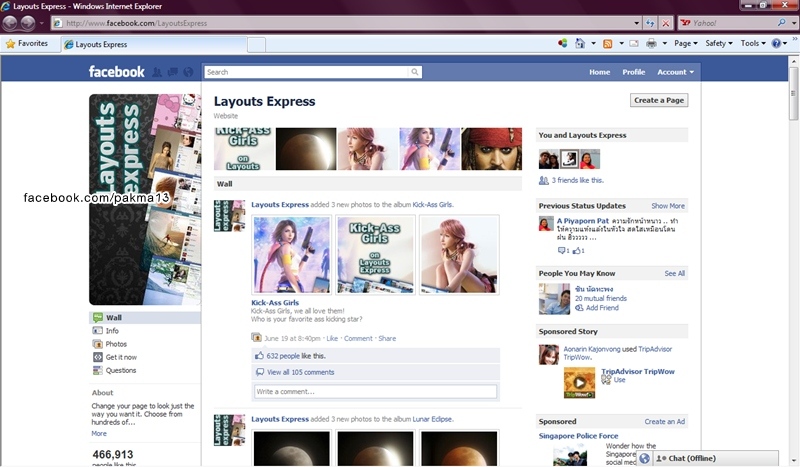This screenshot has height=467, width=800.
Task: Click the browser Home icon in command bar
Action: pyautogui.click(x=580, y=43)
